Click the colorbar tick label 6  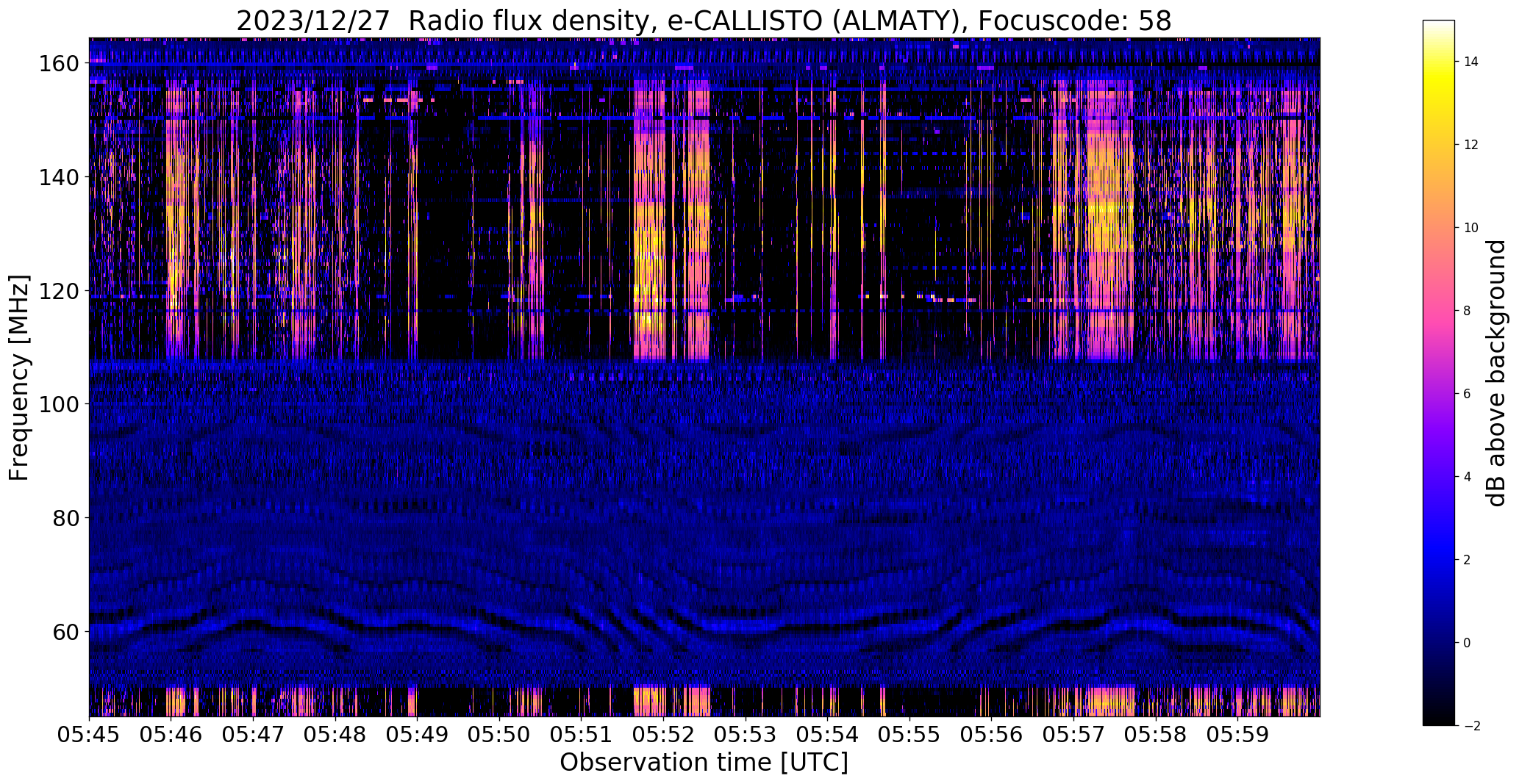point(1468,395)
